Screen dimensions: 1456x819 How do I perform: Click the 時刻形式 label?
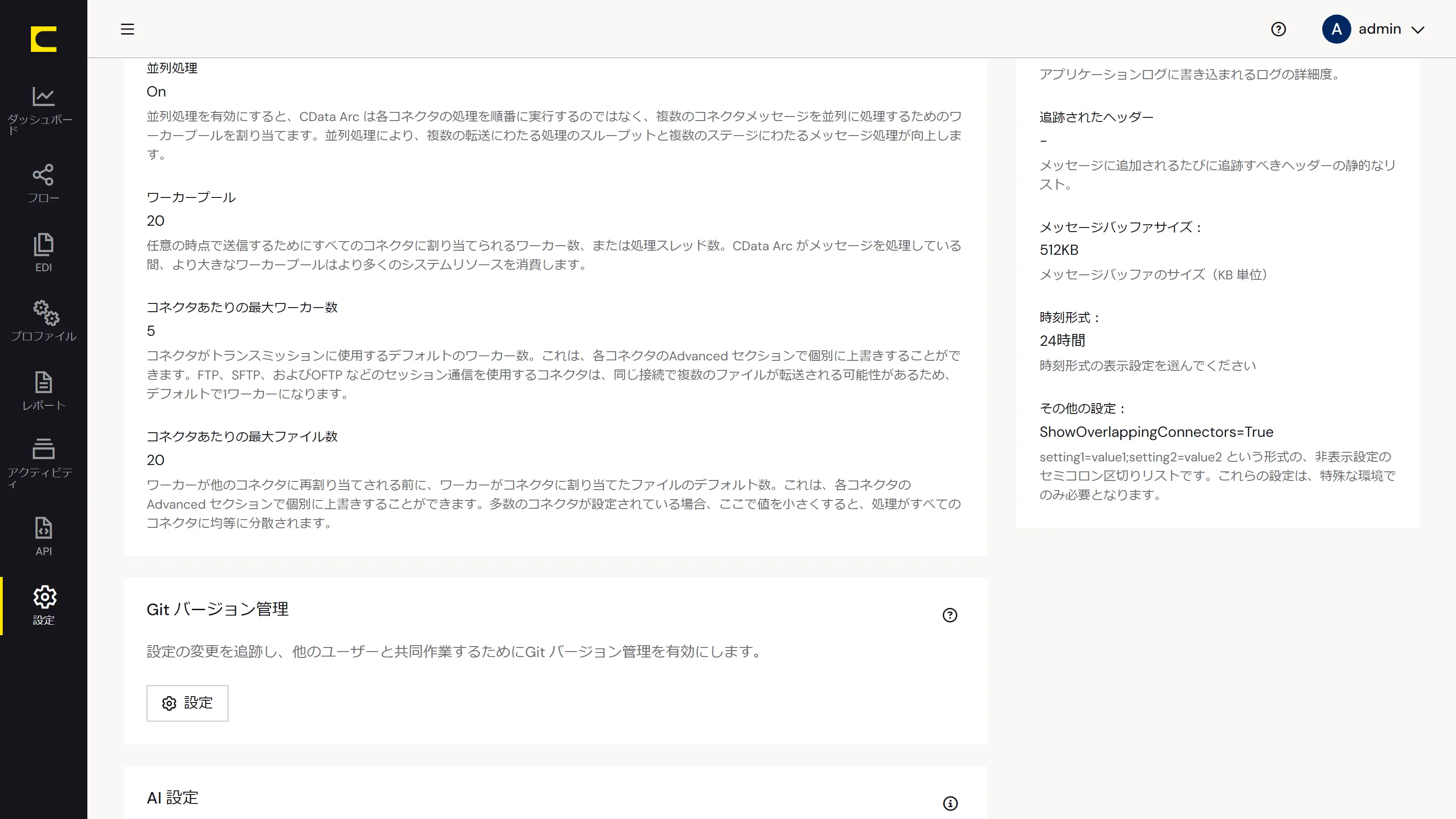point(1069,317)
